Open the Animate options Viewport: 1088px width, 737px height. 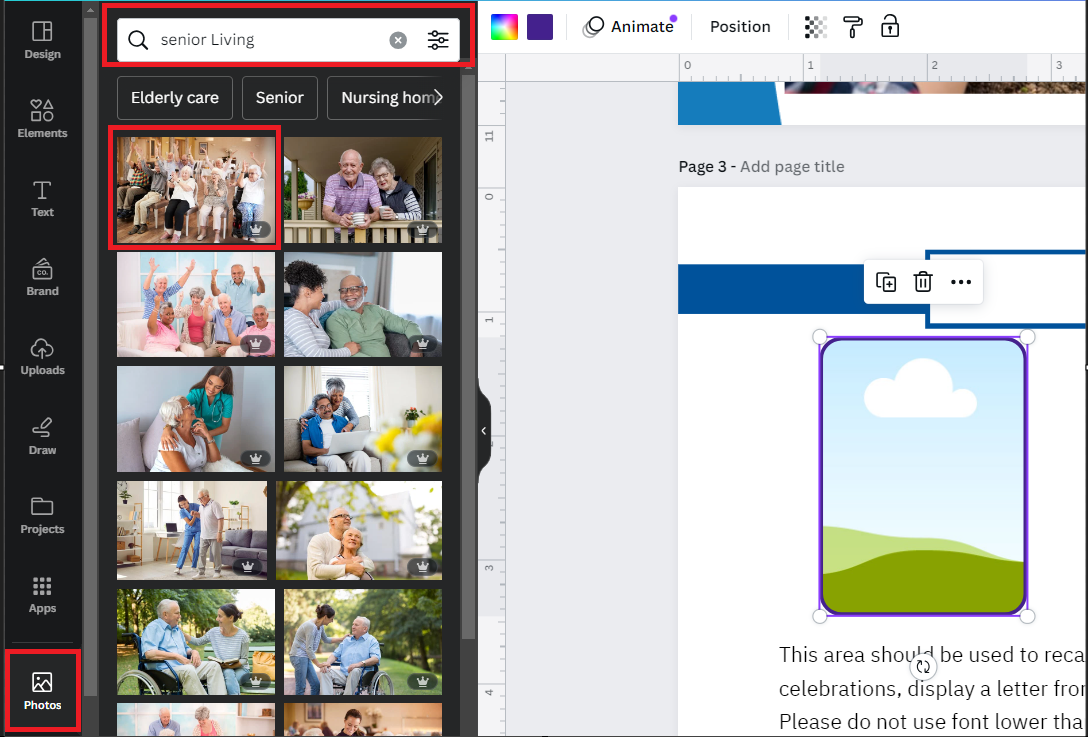629,26
